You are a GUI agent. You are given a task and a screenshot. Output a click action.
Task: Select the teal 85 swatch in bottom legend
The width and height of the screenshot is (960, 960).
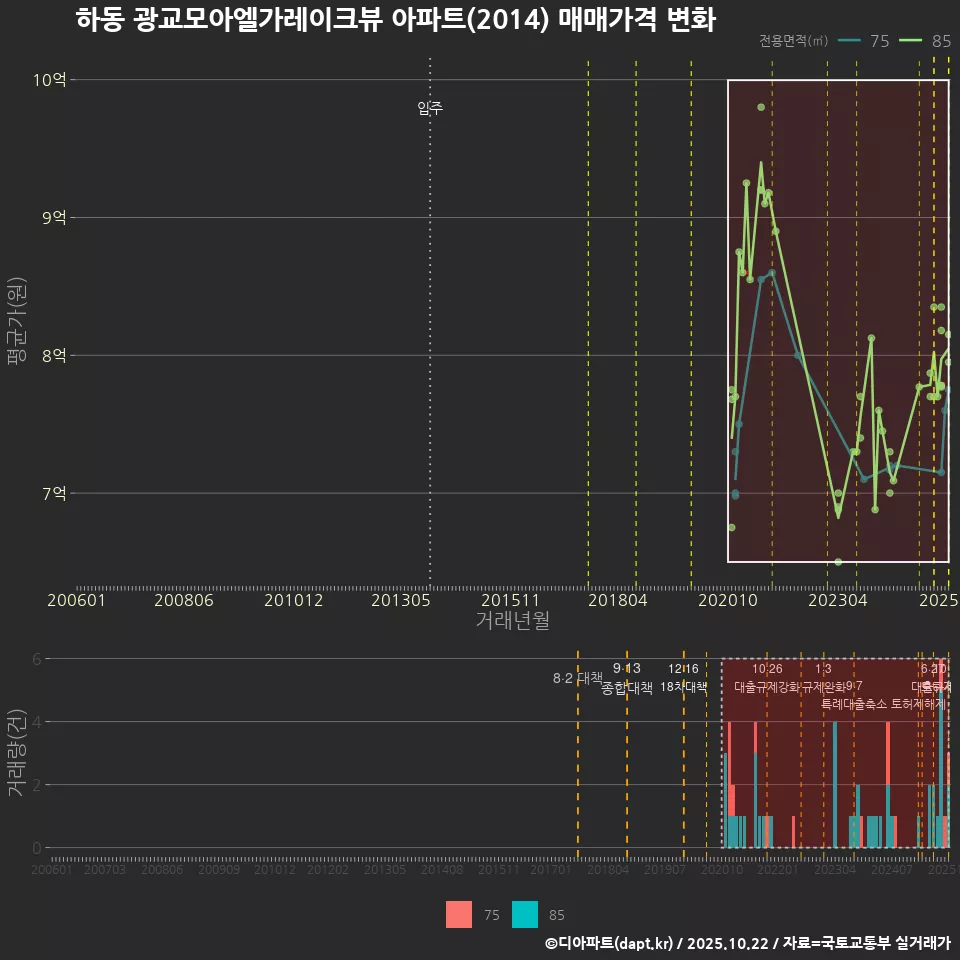(525, 914)
